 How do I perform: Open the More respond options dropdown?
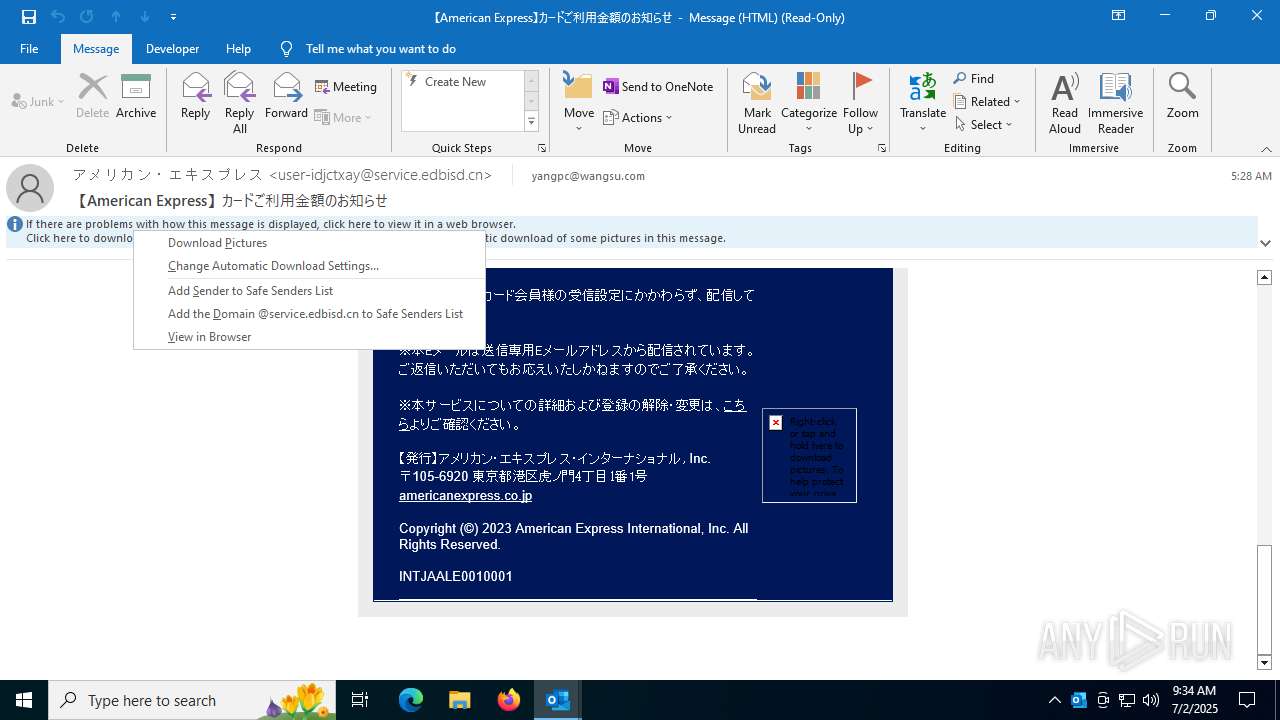343,117
